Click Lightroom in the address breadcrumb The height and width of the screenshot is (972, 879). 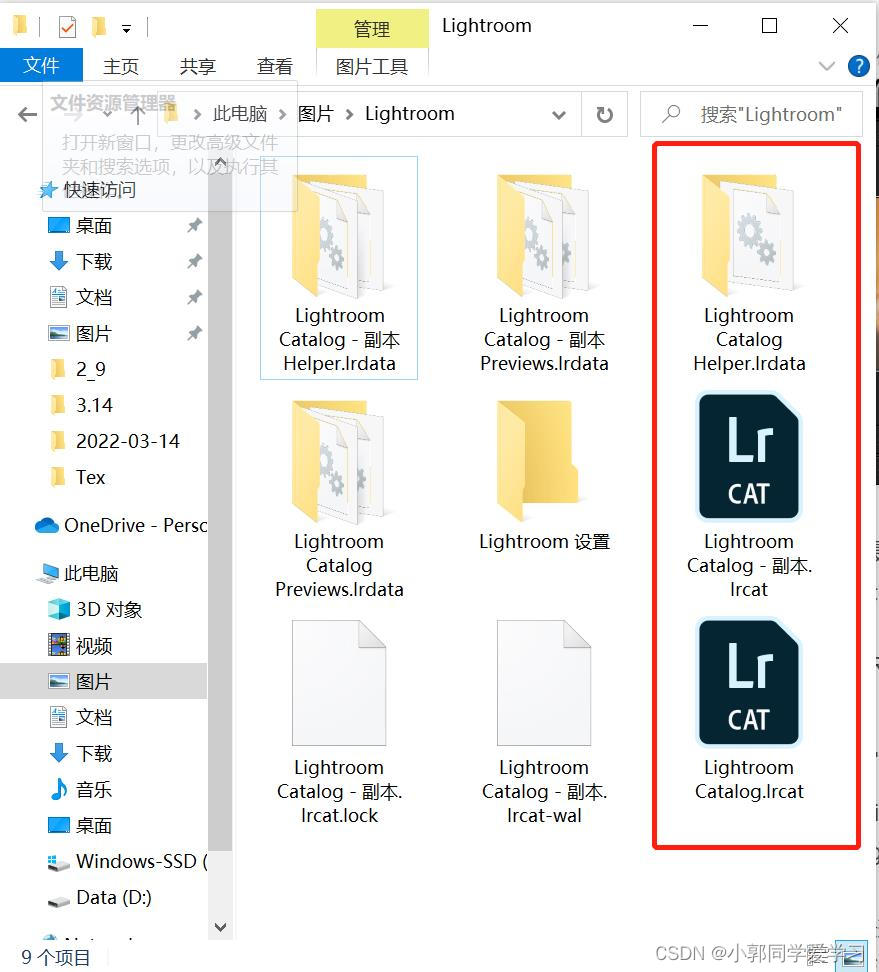click(410, 114)
